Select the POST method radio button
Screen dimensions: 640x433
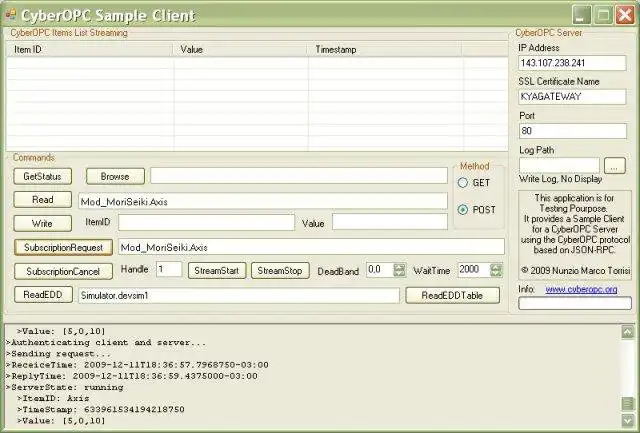tap(462, 209)
